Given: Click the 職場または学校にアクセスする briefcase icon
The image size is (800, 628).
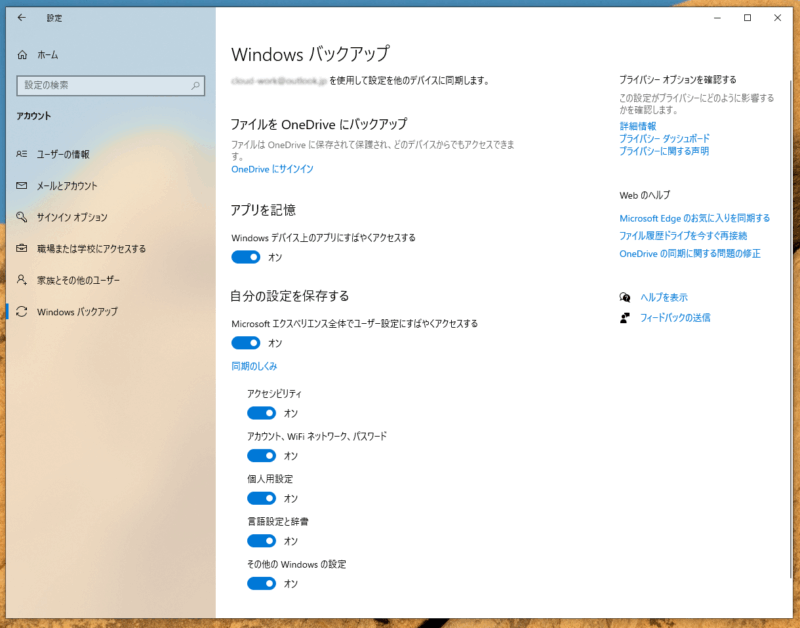Looking at the screenshot, I should (22, 249).
